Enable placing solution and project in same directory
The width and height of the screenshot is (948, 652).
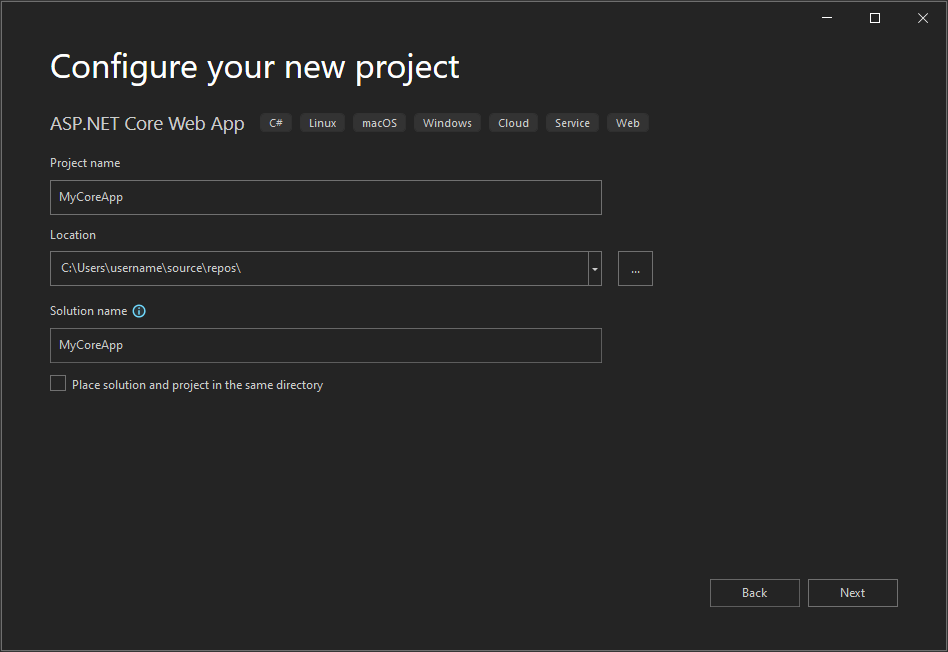pos(58,382)
